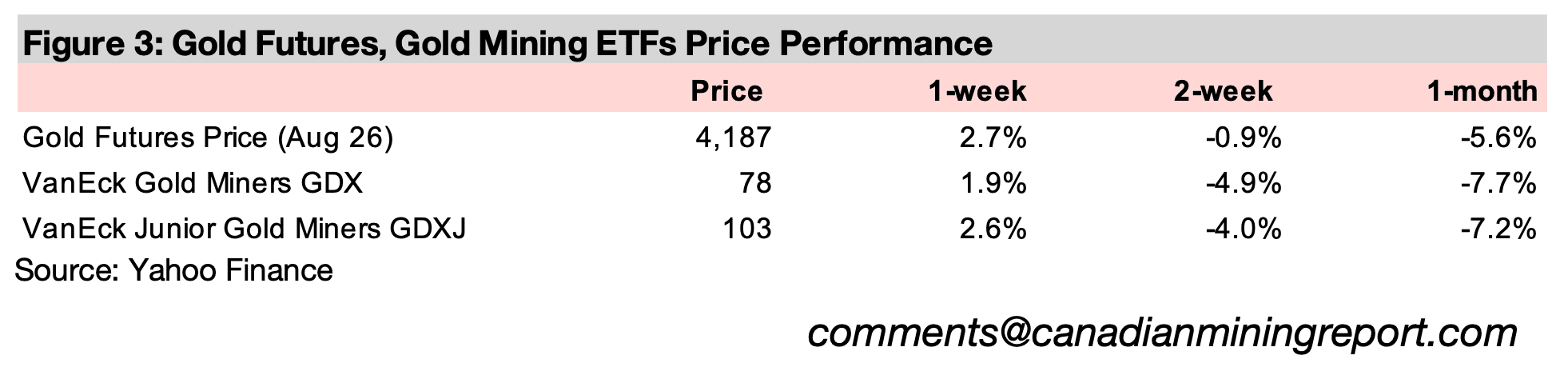Click the GDXJ 1-week 2.6% cell

[x=993, y=229]
